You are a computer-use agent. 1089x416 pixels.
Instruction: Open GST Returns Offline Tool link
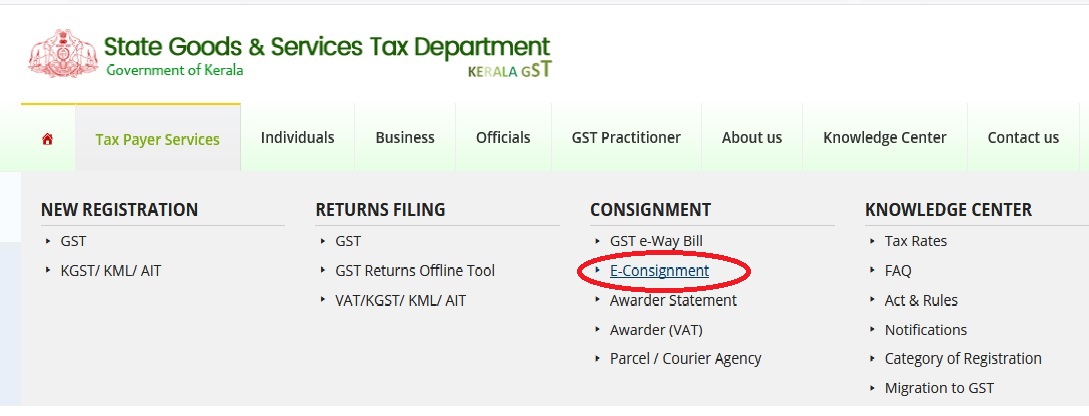coord(415,271)
